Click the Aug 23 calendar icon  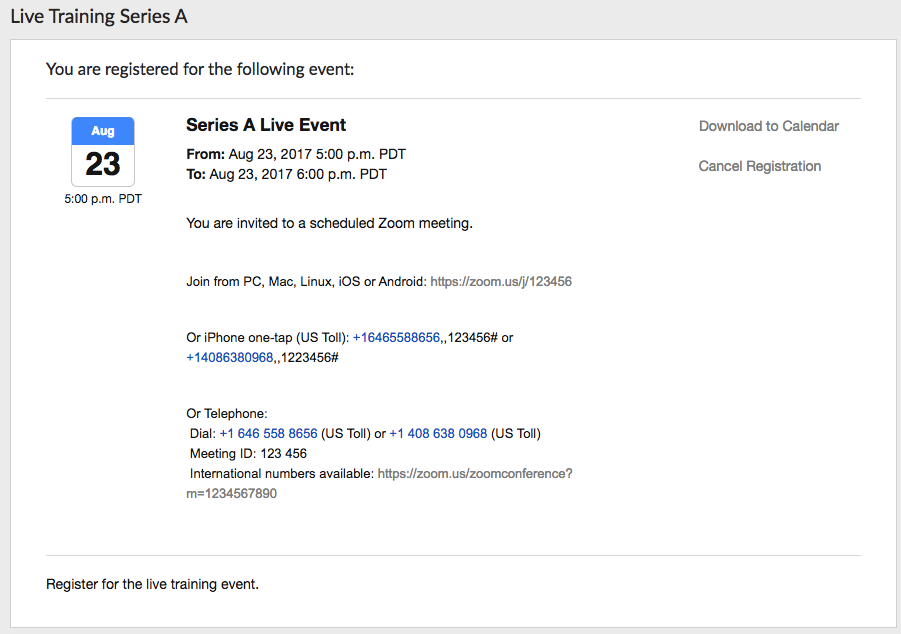tap(103, 151)
